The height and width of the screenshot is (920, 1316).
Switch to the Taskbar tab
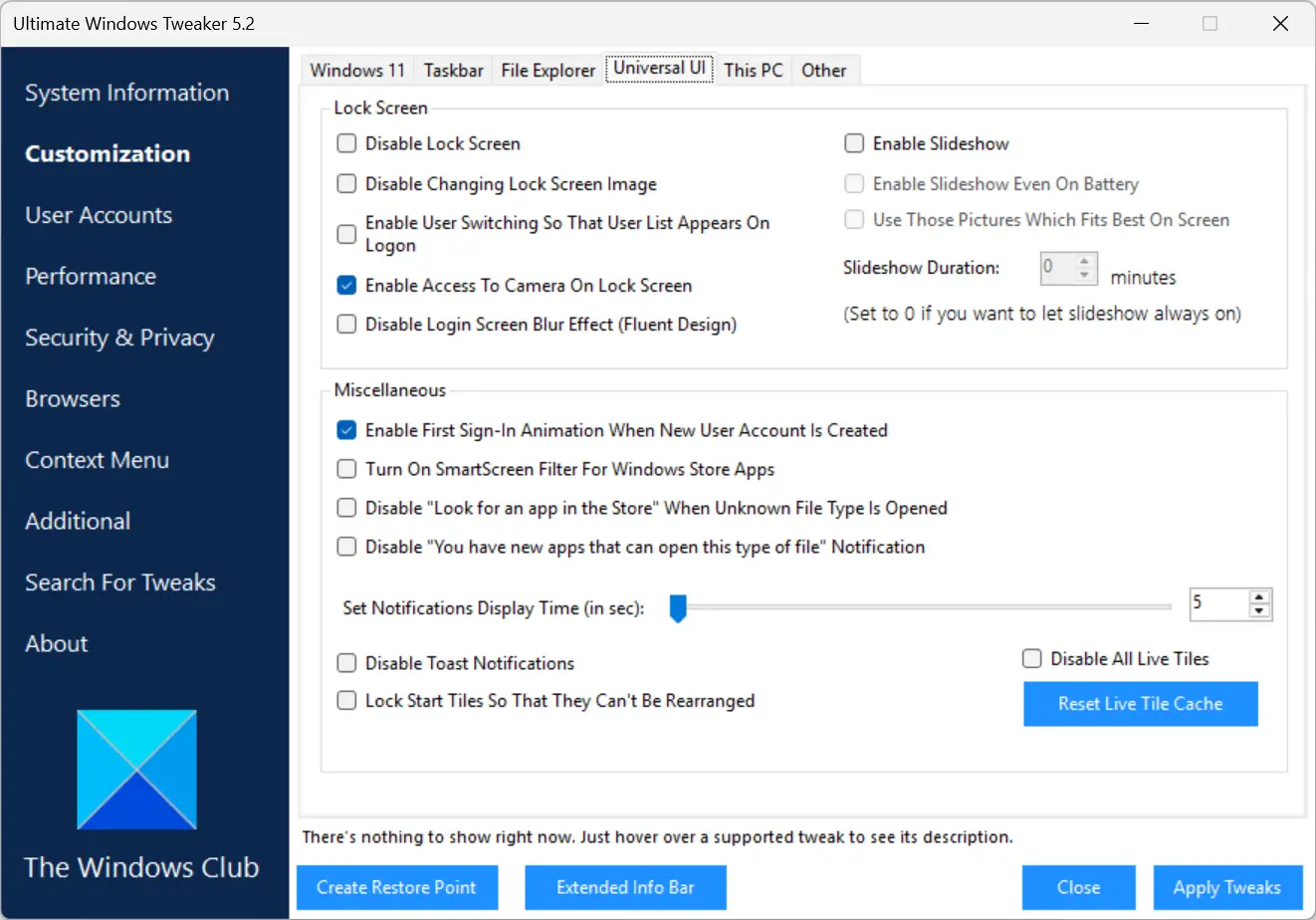tap(453, 70)
